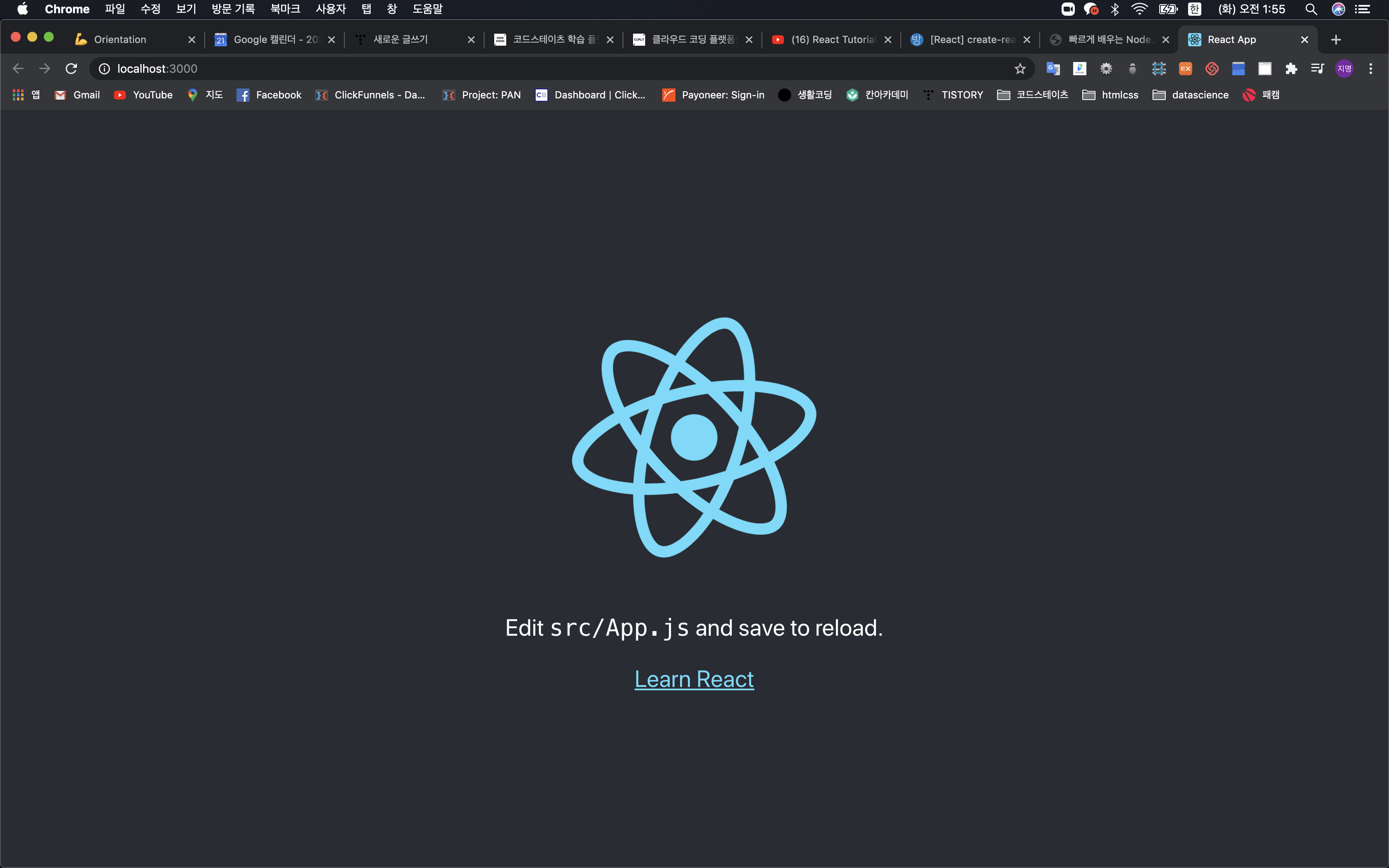Open the orange EX extension
This screenshot has height=868, width=1389.
tap(1185, 69)
